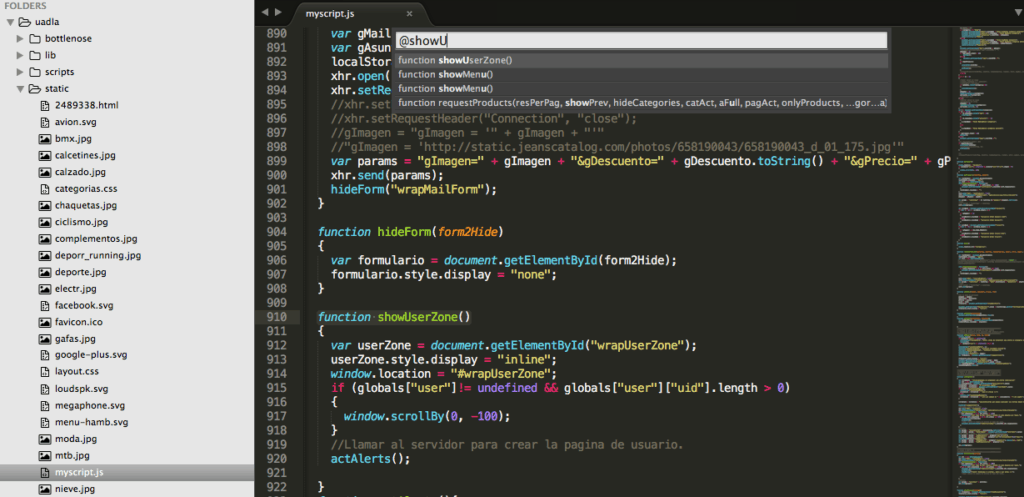This screenshot has height=497, width=1024.
Task: Close the myscript.js tab
Action: [409, 14]
